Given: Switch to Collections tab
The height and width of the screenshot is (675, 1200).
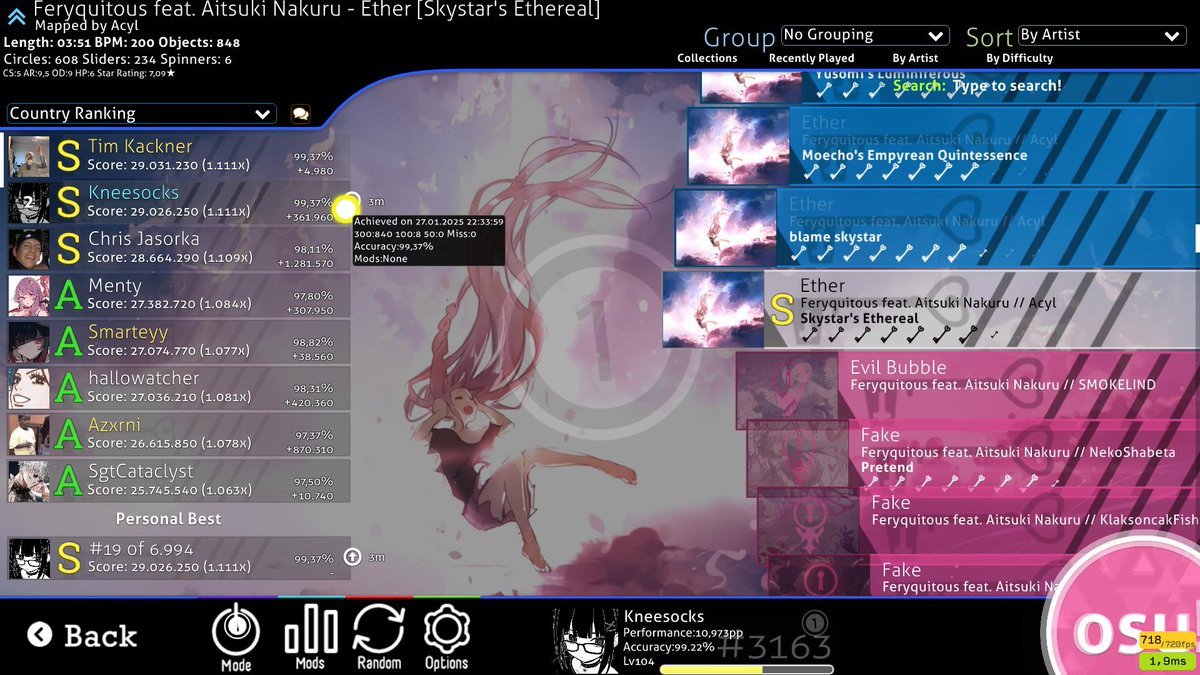Looking at the screenshot, I should point(707,58).
